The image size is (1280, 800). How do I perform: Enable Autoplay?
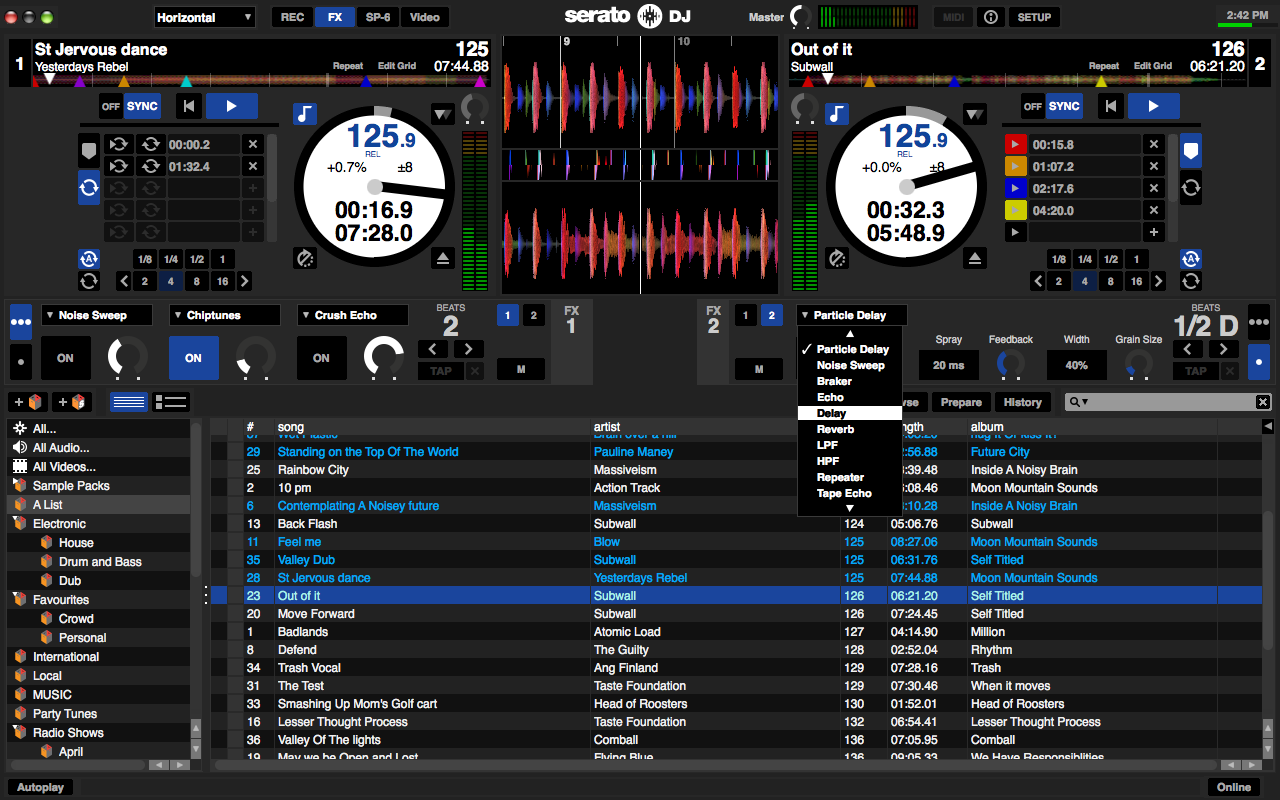[41, 787]
